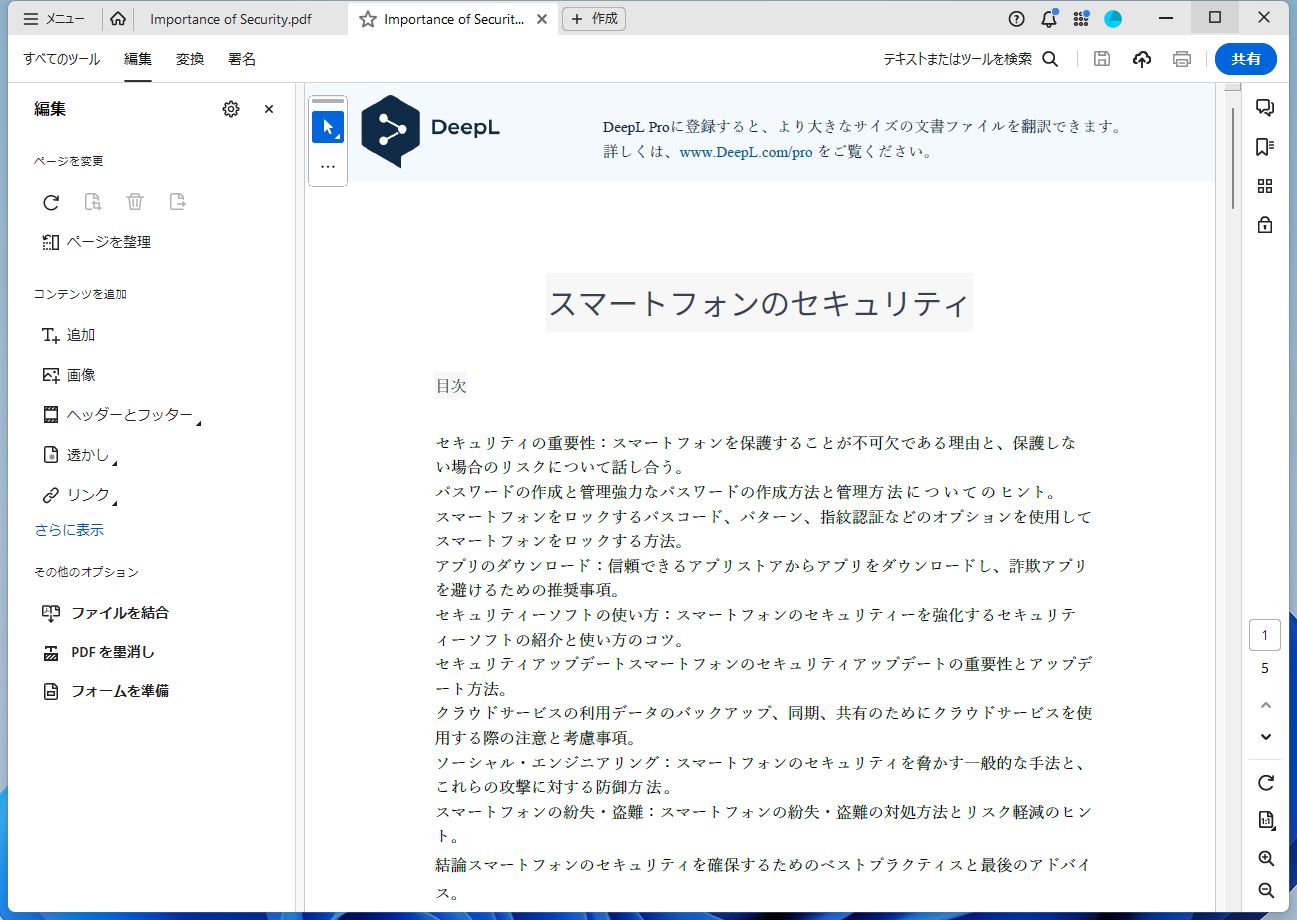This screenshot has width=1297, height=920.
Task: Save to cloud using the upload icon
Action: (1141, 59)
